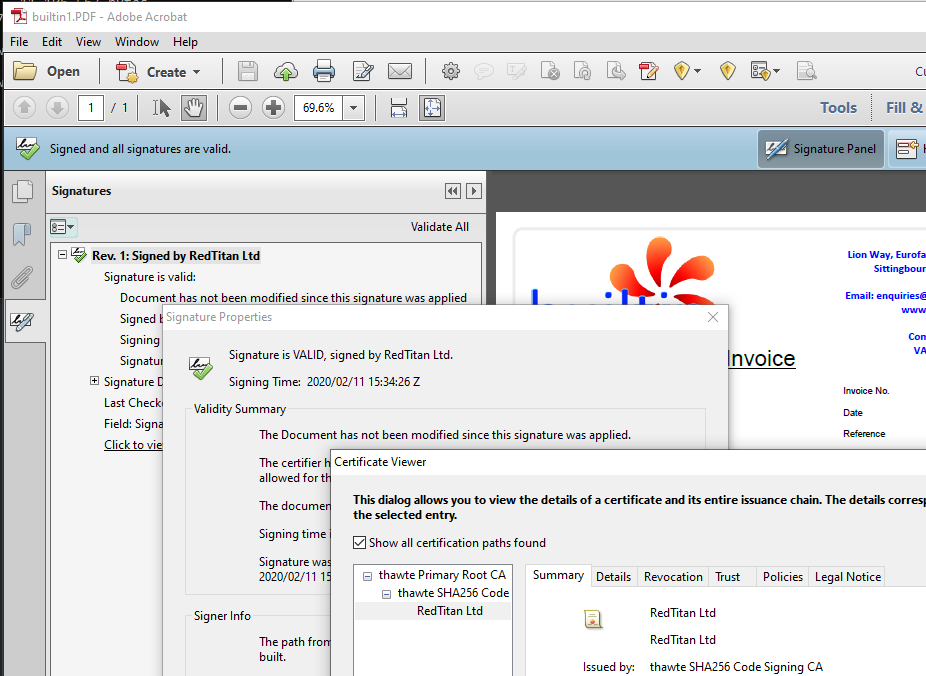Image resolution: width=926 pixels, height=676 pixels.
Task: Click the zoom value 69.6% field
Action: point(318,108)
